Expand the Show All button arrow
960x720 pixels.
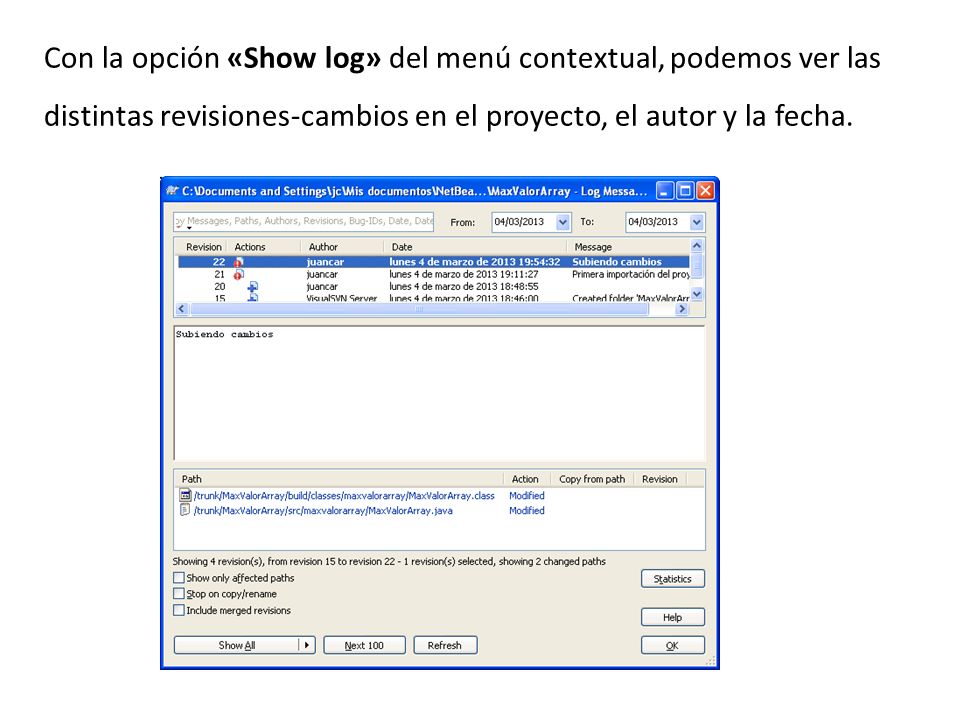point(307,645)
